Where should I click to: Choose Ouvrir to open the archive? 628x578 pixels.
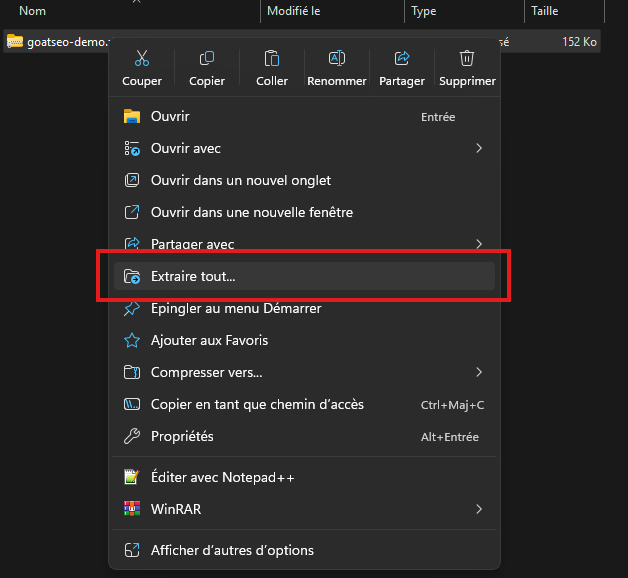(x=170, y=117)
